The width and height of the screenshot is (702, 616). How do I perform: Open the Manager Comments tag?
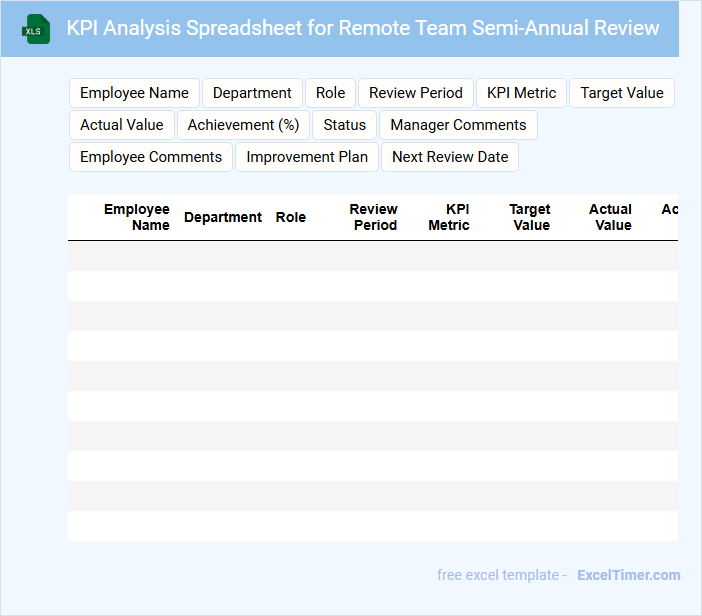click(x=458, y=125)
